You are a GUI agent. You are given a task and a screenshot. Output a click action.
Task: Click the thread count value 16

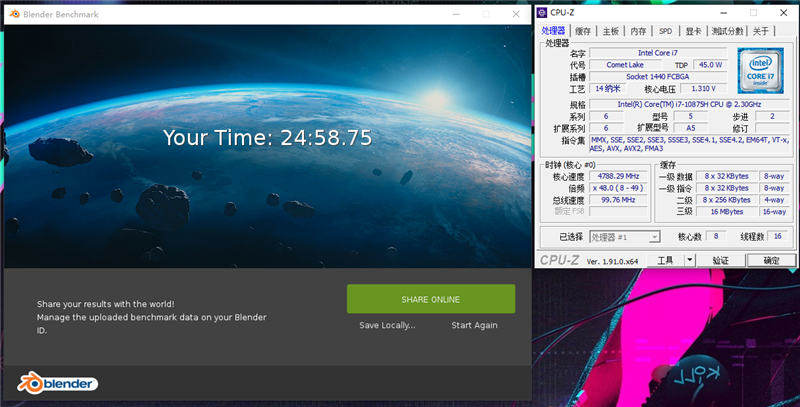[778, 236]
